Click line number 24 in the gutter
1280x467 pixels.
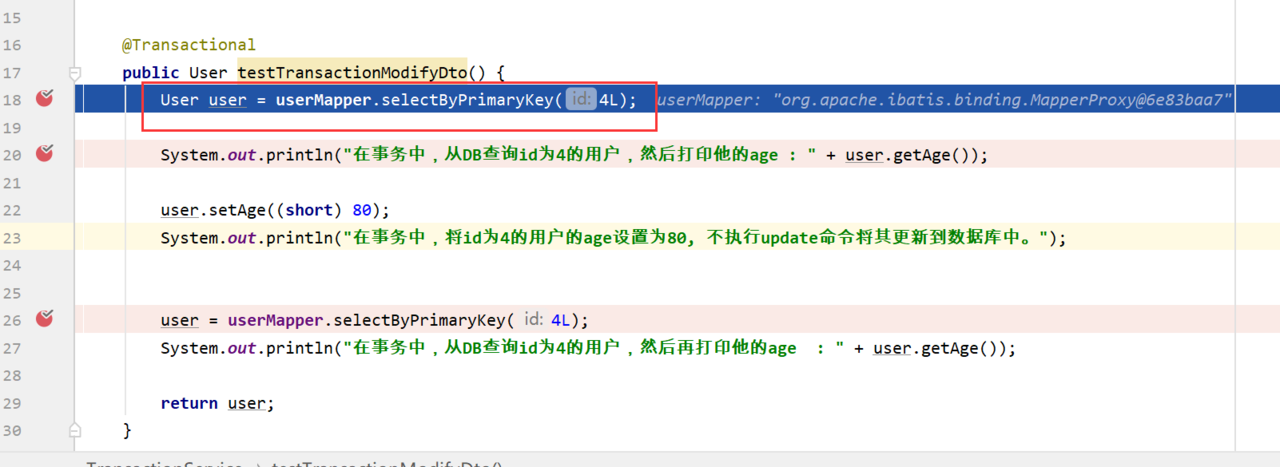tap(12, 265)
